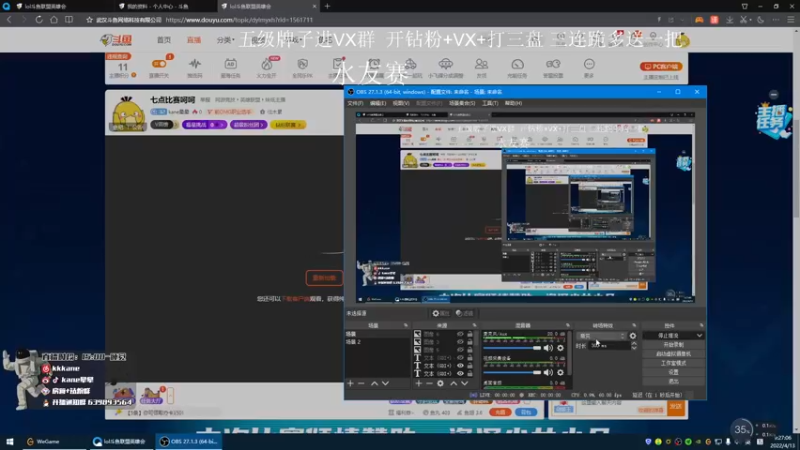Add a new source with the plus icon
800x450 pixels.
419,383
